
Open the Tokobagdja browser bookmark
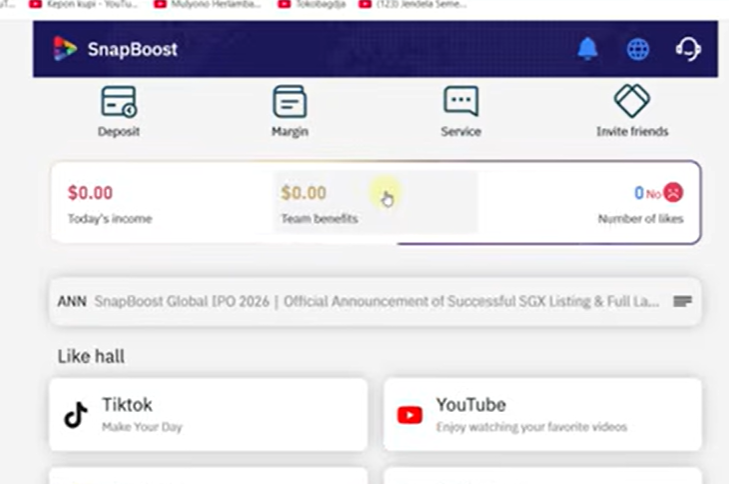click(x=311, y=5)
